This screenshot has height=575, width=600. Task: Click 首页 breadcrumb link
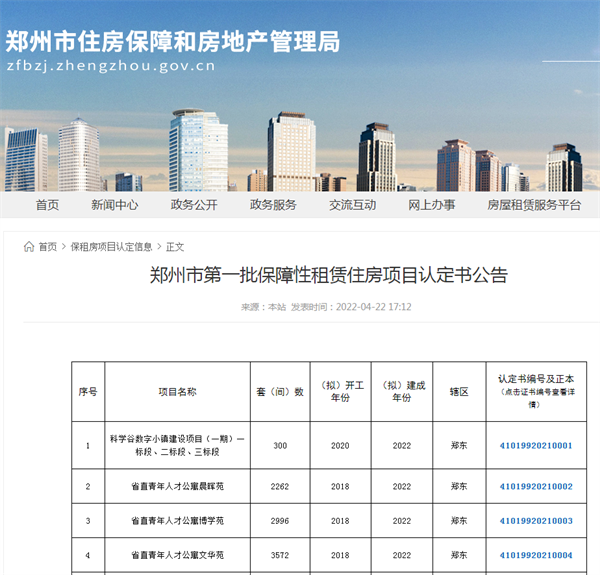(48, 247)
